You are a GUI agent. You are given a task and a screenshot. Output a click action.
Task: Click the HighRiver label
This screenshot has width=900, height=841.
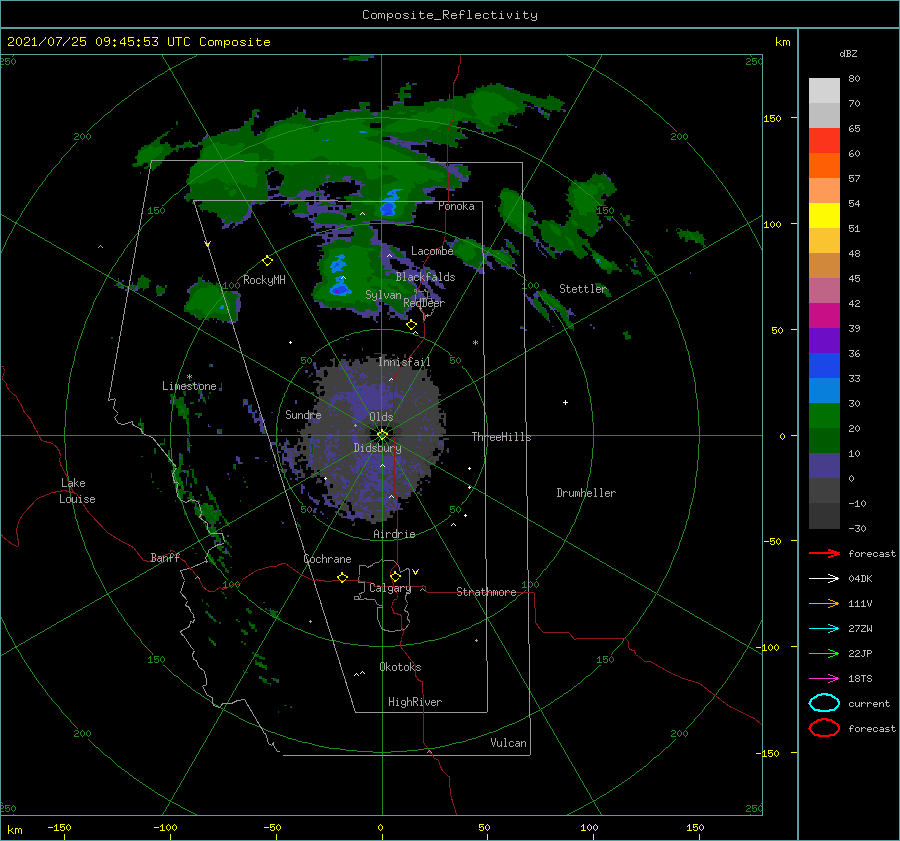pos(415,702)
